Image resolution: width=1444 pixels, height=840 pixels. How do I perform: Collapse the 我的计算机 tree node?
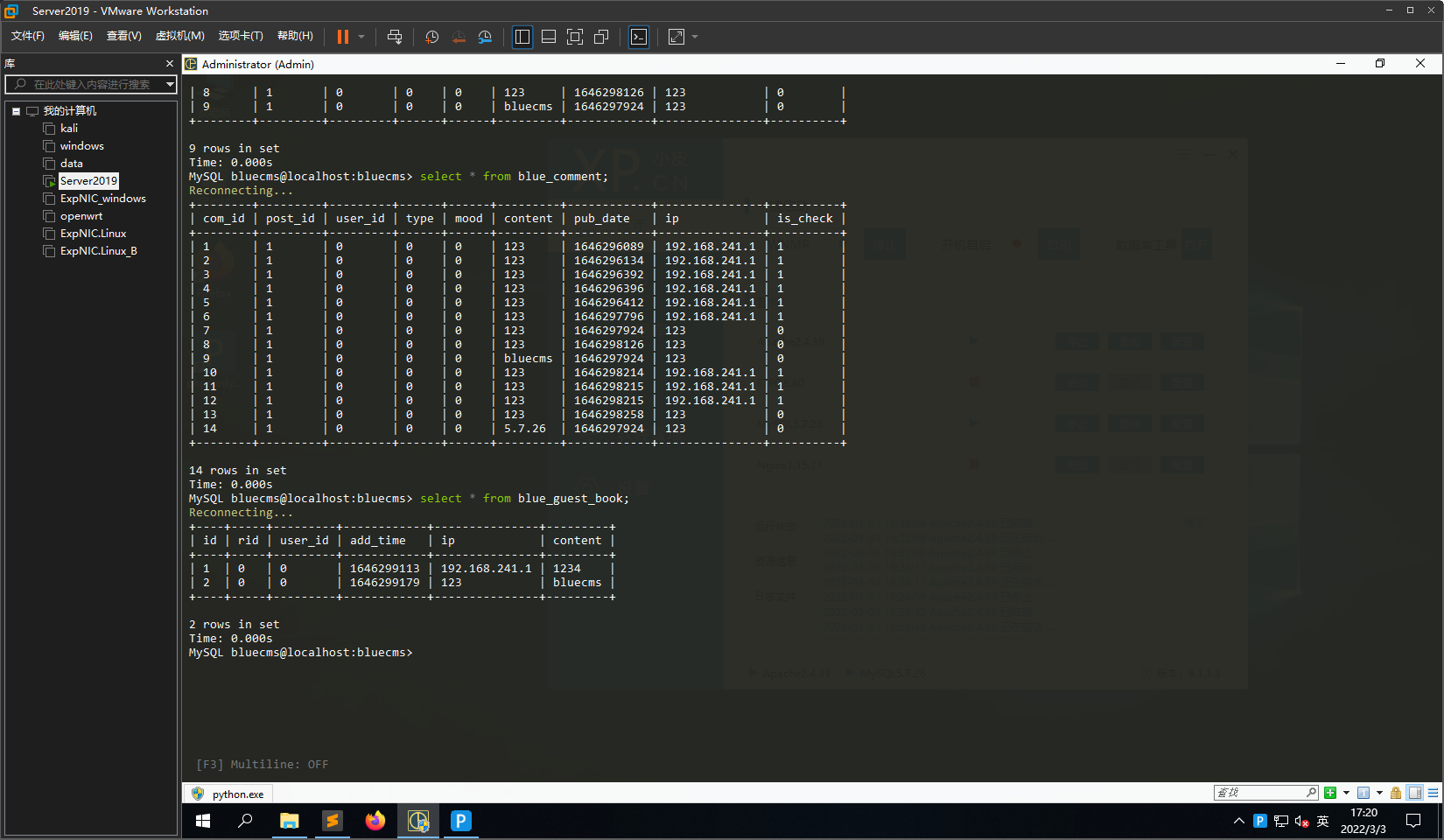[x=16, y=111]
